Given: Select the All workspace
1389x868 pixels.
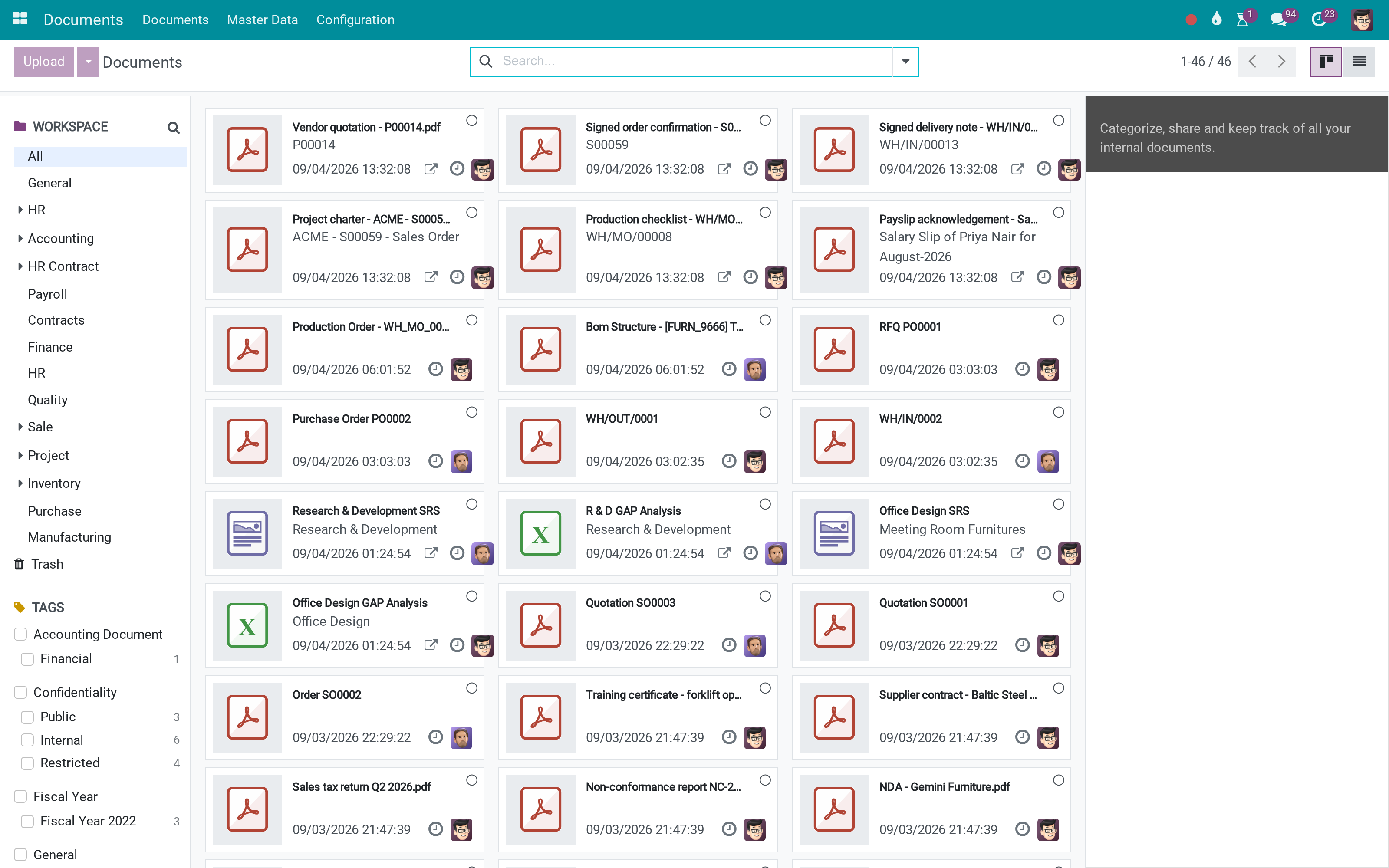Looking at the screenshot, I should pyautogui.click(x=100, y=156).
